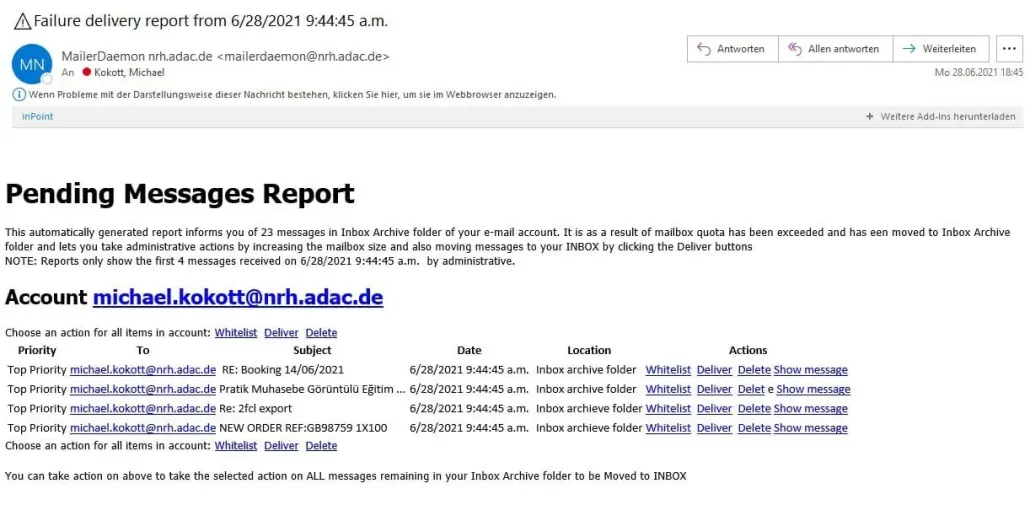Screen dimensions: 1030x505
Task: Click recipient email in RE: Booking row
Action: pyautogui.click(x=143, y=370)
